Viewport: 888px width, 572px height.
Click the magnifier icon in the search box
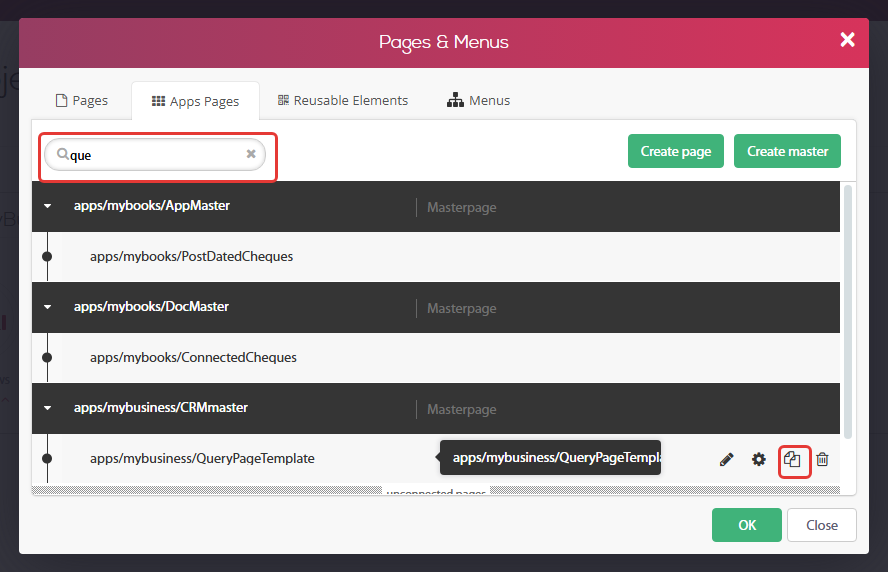tap(62, 154)
